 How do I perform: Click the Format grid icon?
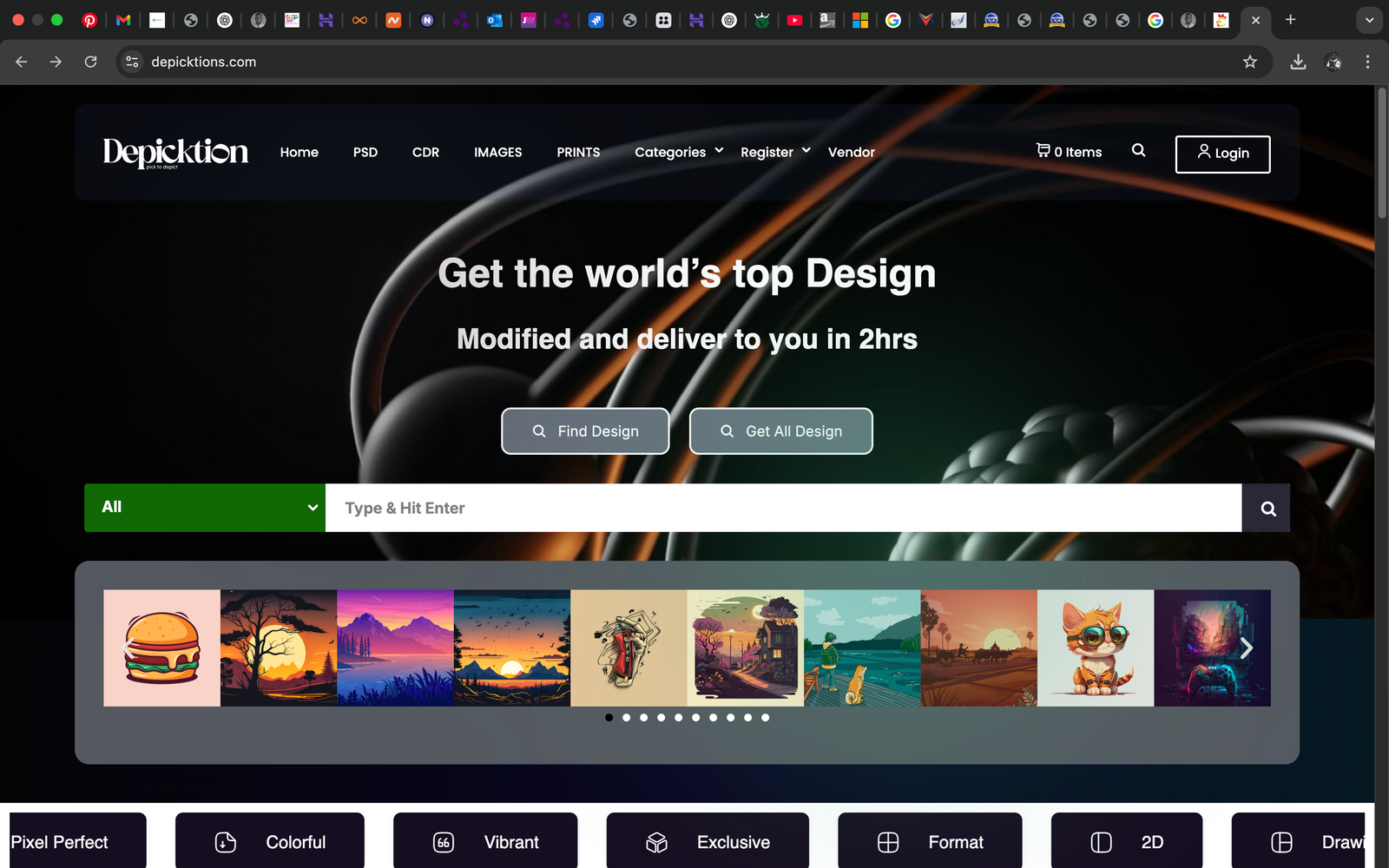(x=887, y=841)
